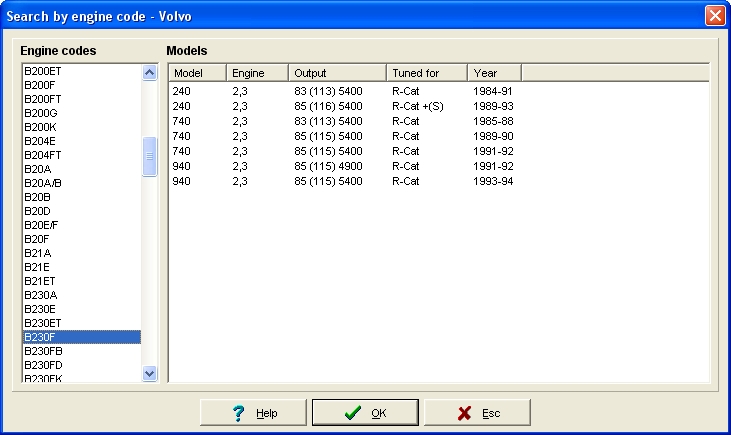Screen dimensions: 731x435
Task: Select the 240 model row for 1984-91
Action: [345, 91]
